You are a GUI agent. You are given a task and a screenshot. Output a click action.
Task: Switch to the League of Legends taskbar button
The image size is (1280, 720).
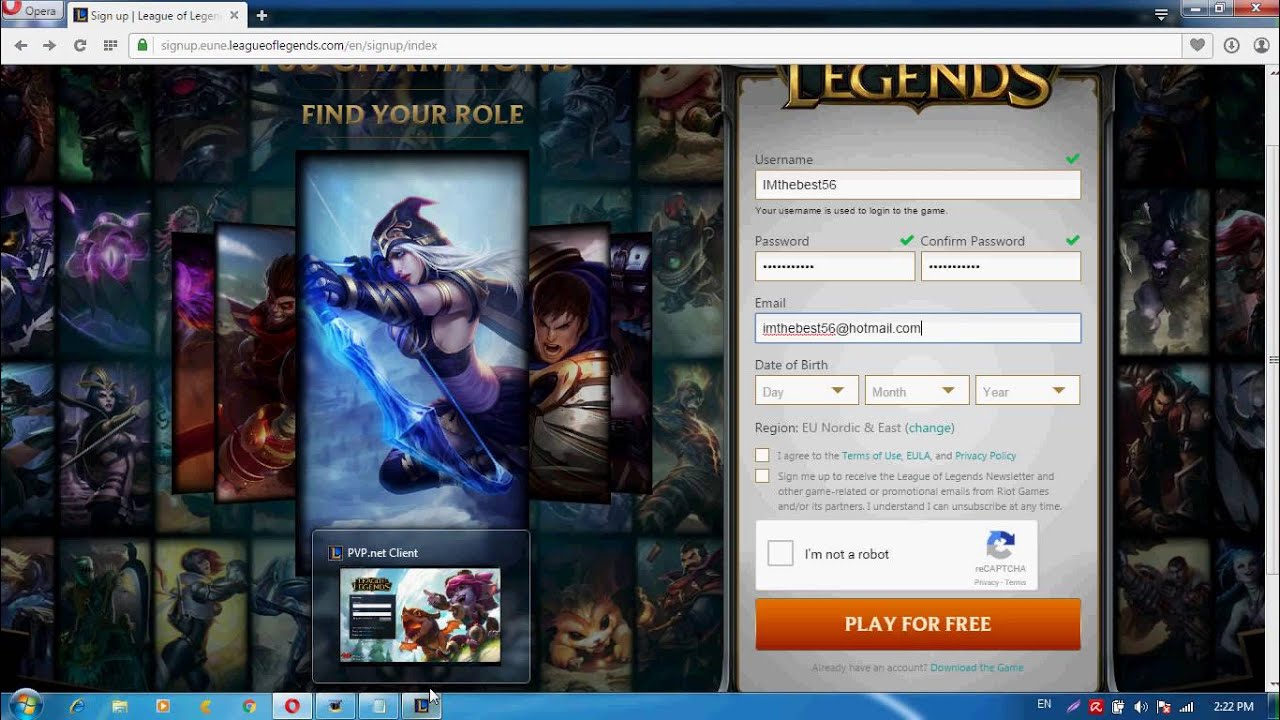421,706
